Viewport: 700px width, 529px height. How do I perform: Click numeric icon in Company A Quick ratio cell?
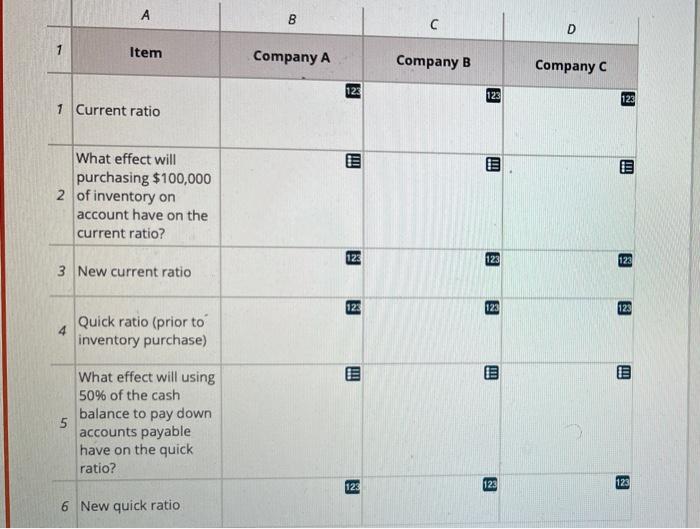coord(352,305)
